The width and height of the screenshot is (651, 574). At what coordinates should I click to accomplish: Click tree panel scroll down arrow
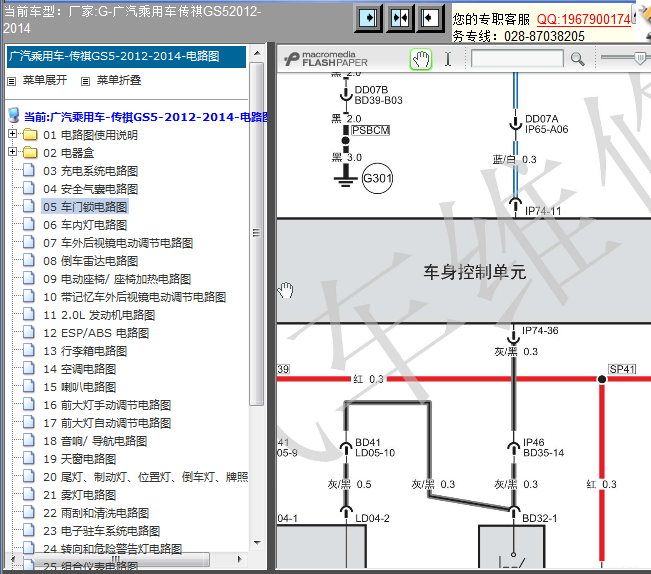pos(257,542)
